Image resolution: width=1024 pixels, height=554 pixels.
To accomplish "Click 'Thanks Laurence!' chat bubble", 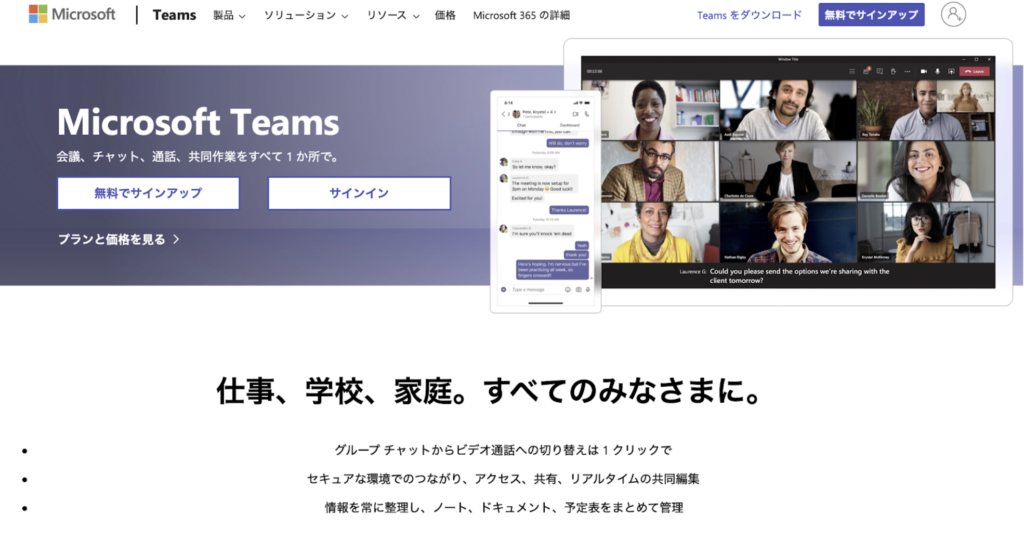I will 568,210.
